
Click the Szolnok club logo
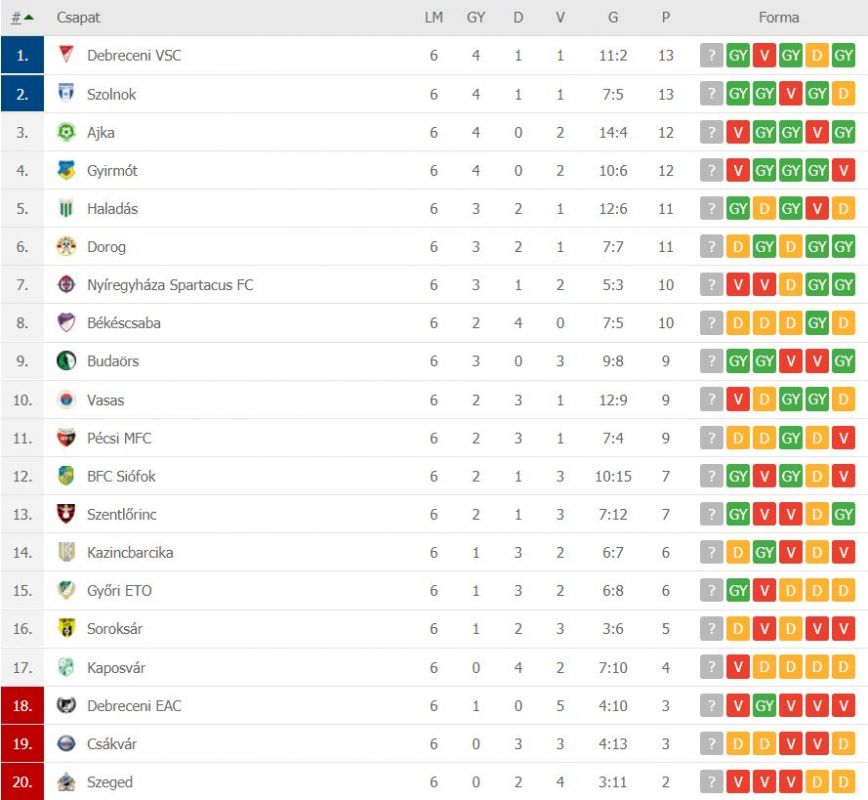[66, 93]
